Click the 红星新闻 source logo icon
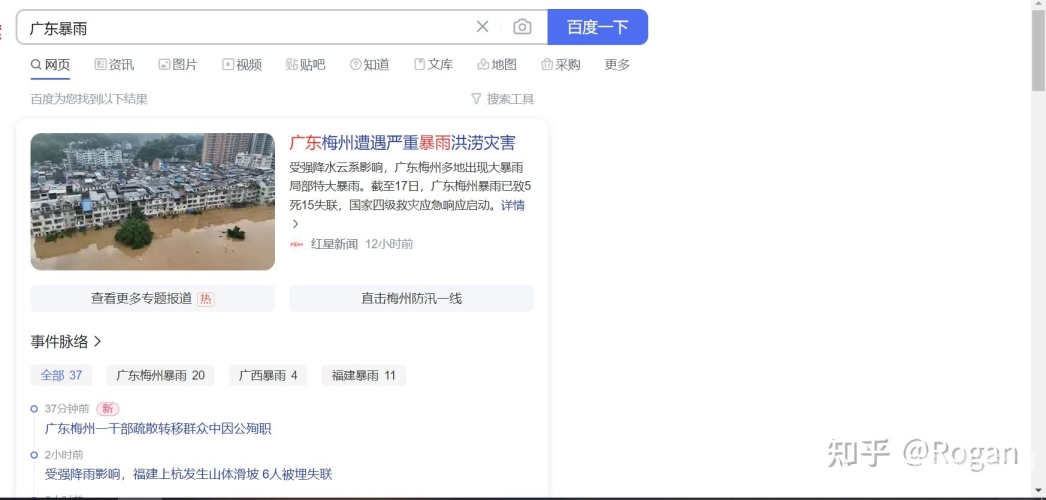The width and height of the screenshot is (1046, 500). [x=297, y=244]
